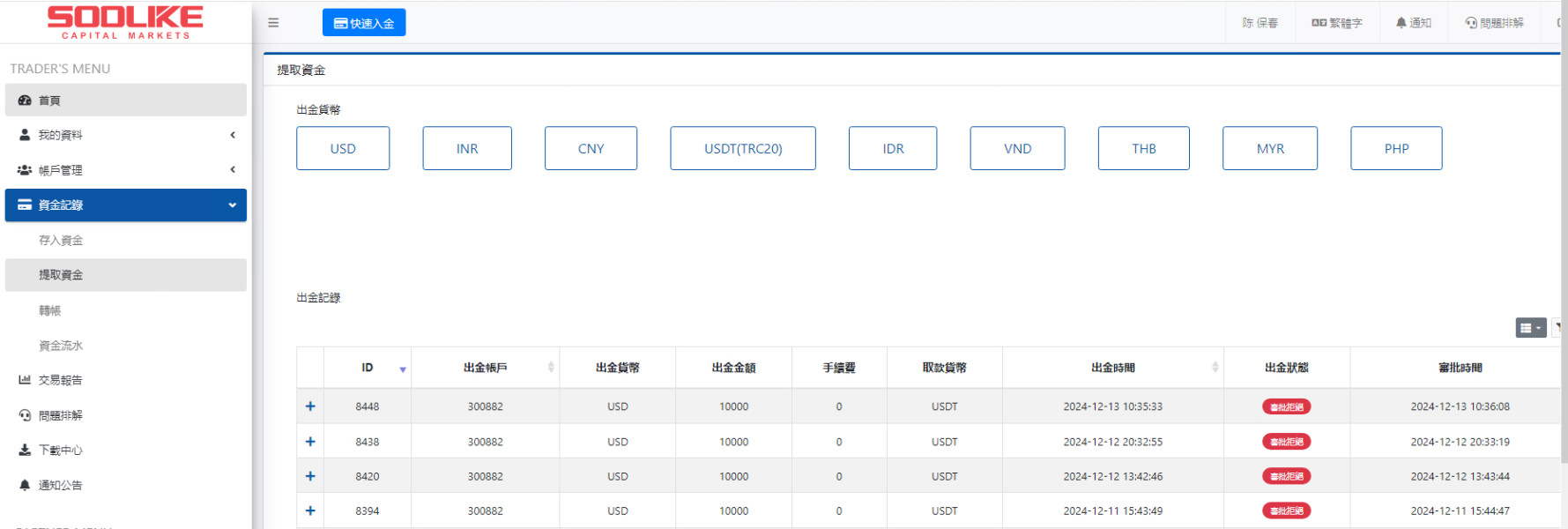The width and height of the screenshot is (1568, 529).
Task: Click the 首頁 dashboard menu item
Action: click(x=125, y=101)
